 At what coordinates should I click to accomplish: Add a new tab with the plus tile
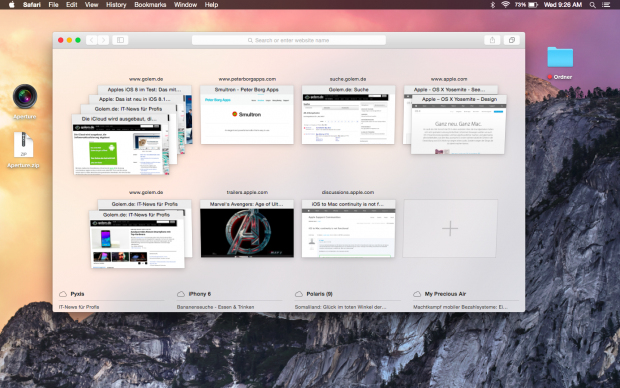450,229
